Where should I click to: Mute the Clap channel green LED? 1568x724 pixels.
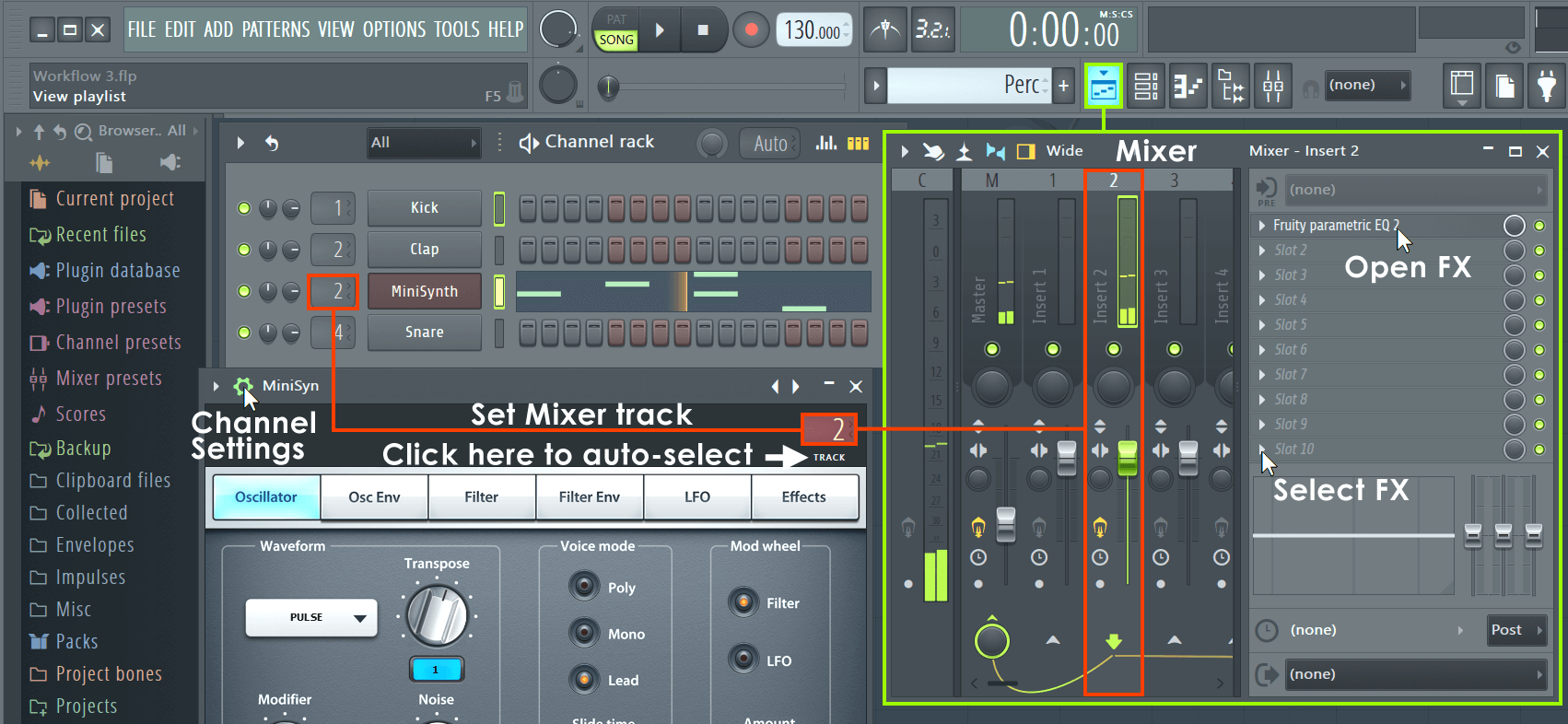point(244,250)
